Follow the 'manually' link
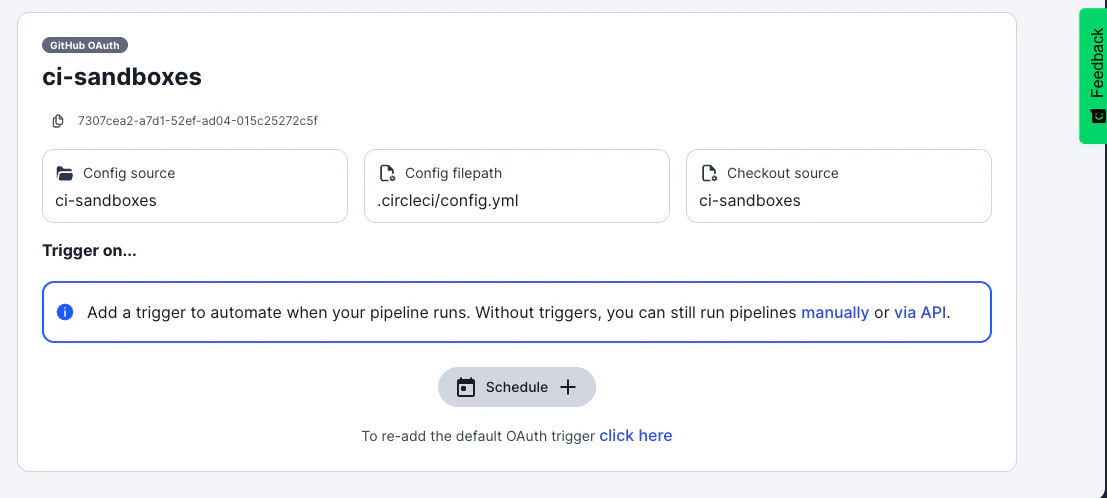1107x498 pixels. pyautogui.click(x=835, y=312)
